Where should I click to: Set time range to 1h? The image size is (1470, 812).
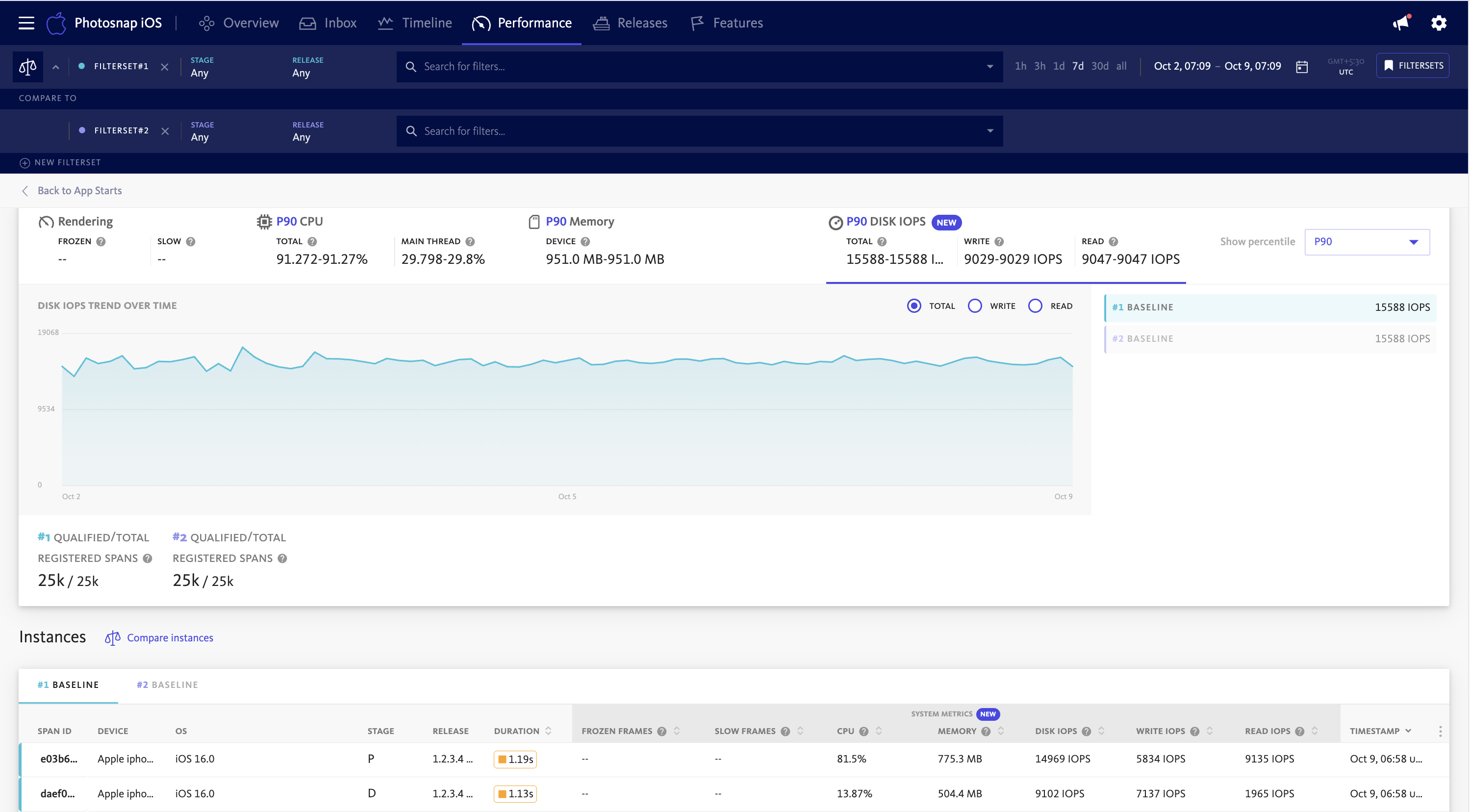click(1020, 66)
